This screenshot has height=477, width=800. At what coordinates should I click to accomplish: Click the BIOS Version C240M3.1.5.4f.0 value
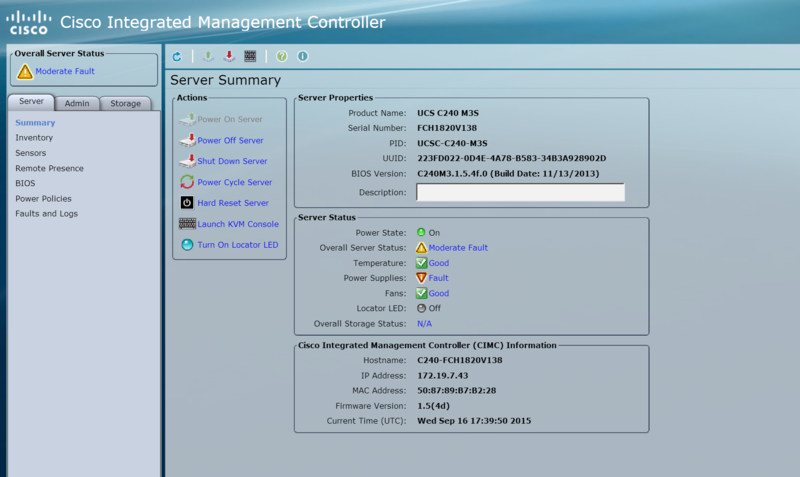(508, 173)
